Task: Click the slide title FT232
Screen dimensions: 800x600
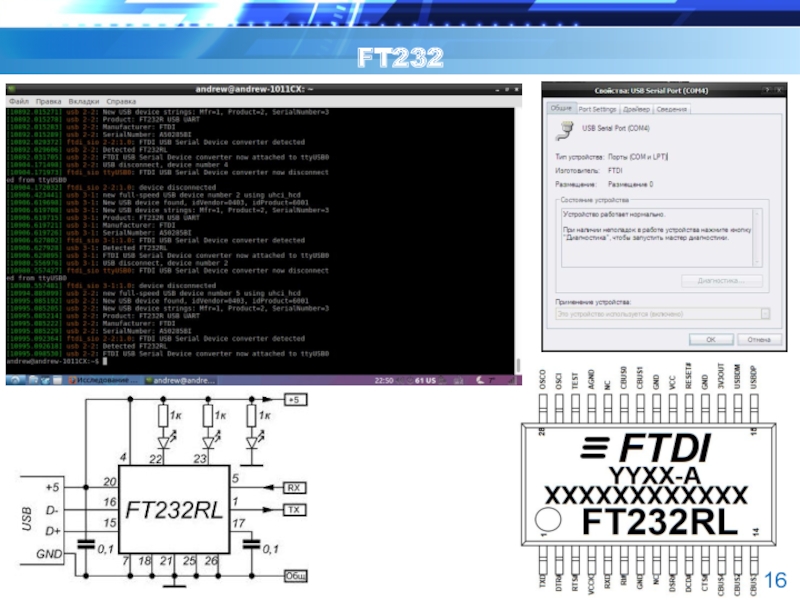Action: tap(400, 58)
